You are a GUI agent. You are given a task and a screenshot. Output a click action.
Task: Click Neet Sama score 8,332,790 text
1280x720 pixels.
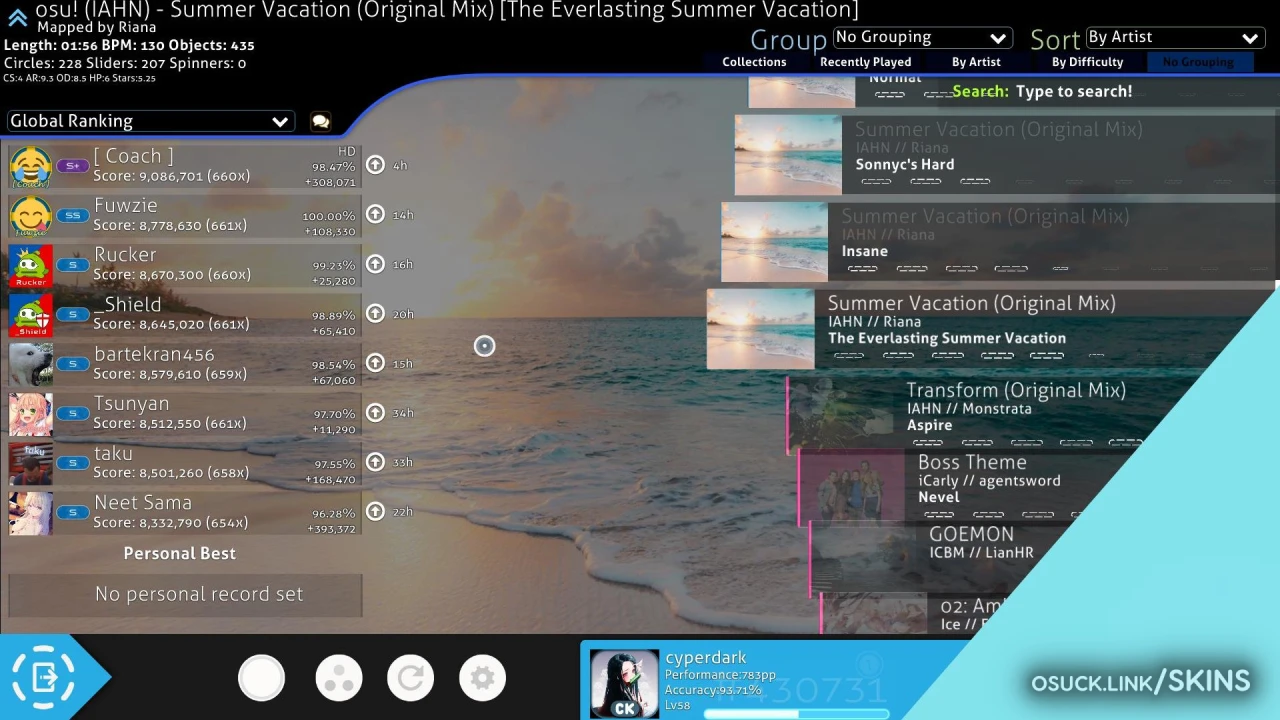pyautogui.click(x=171, y=523)
